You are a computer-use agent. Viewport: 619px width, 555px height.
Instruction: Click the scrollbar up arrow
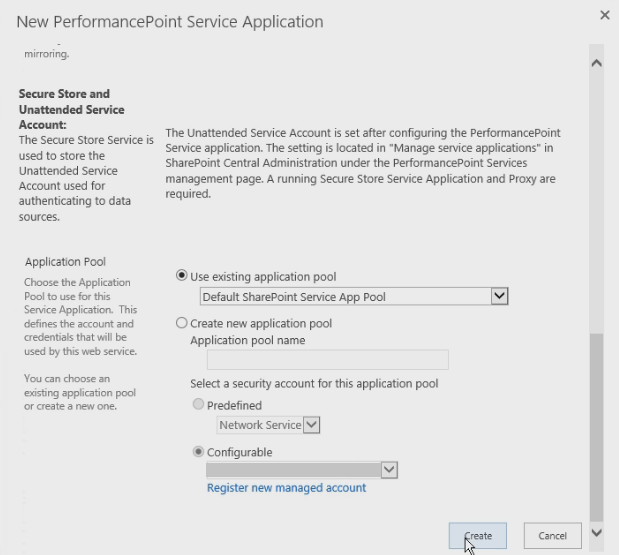pyautogui.click(x=596, y=63)
